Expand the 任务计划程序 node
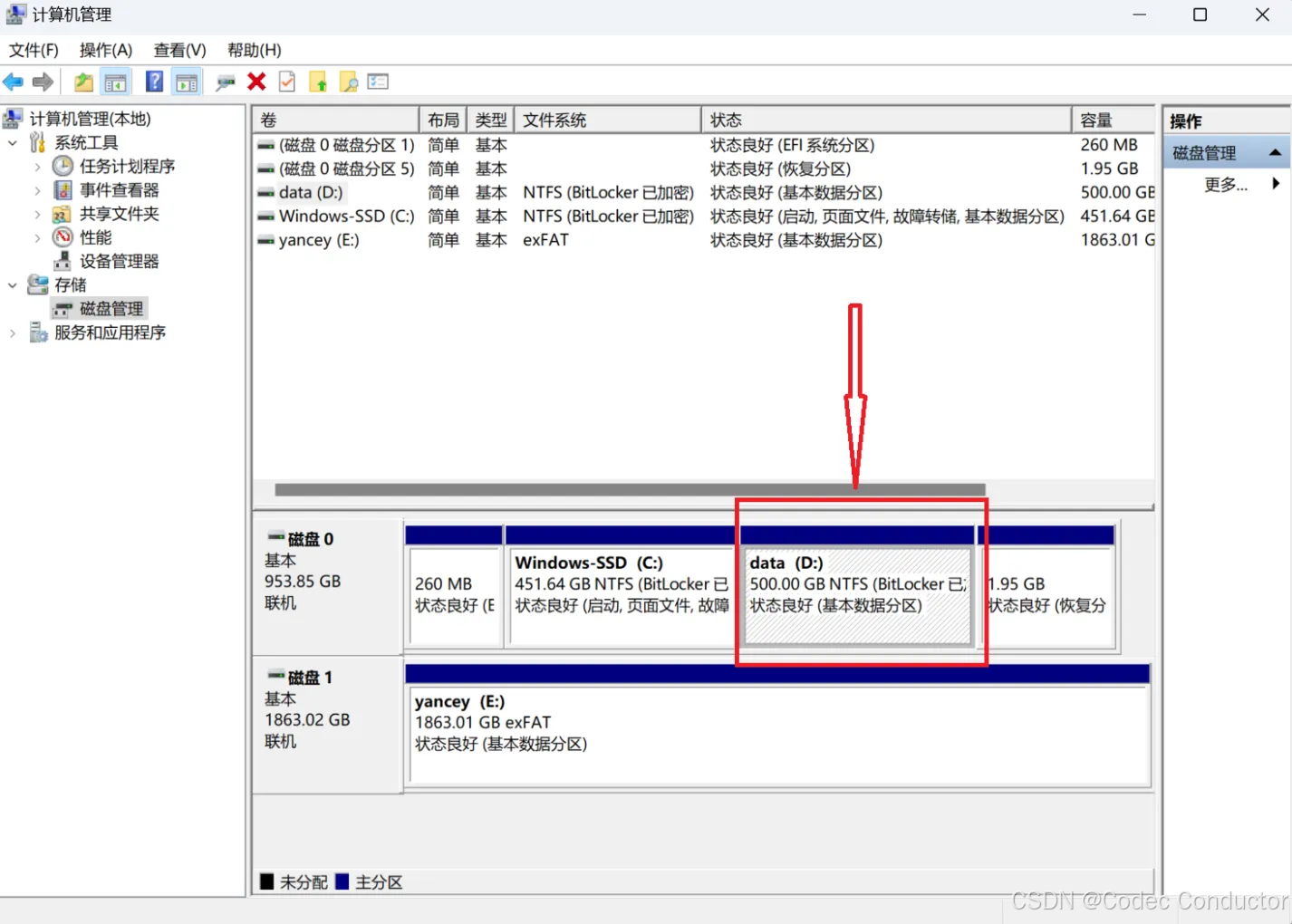Image resolution: width=1292 pixels, height=924 pixels. (37, 167)
